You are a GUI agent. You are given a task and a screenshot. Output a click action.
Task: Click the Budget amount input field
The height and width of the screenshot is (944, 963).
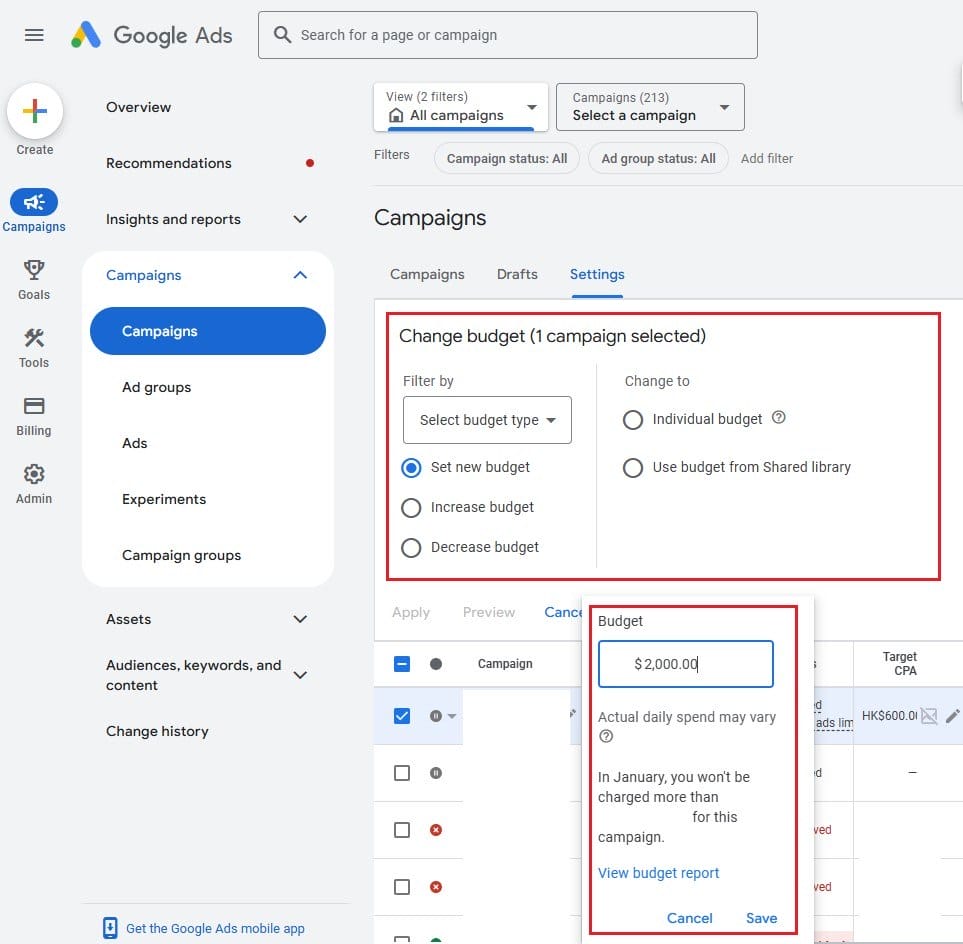click(686, 664)
